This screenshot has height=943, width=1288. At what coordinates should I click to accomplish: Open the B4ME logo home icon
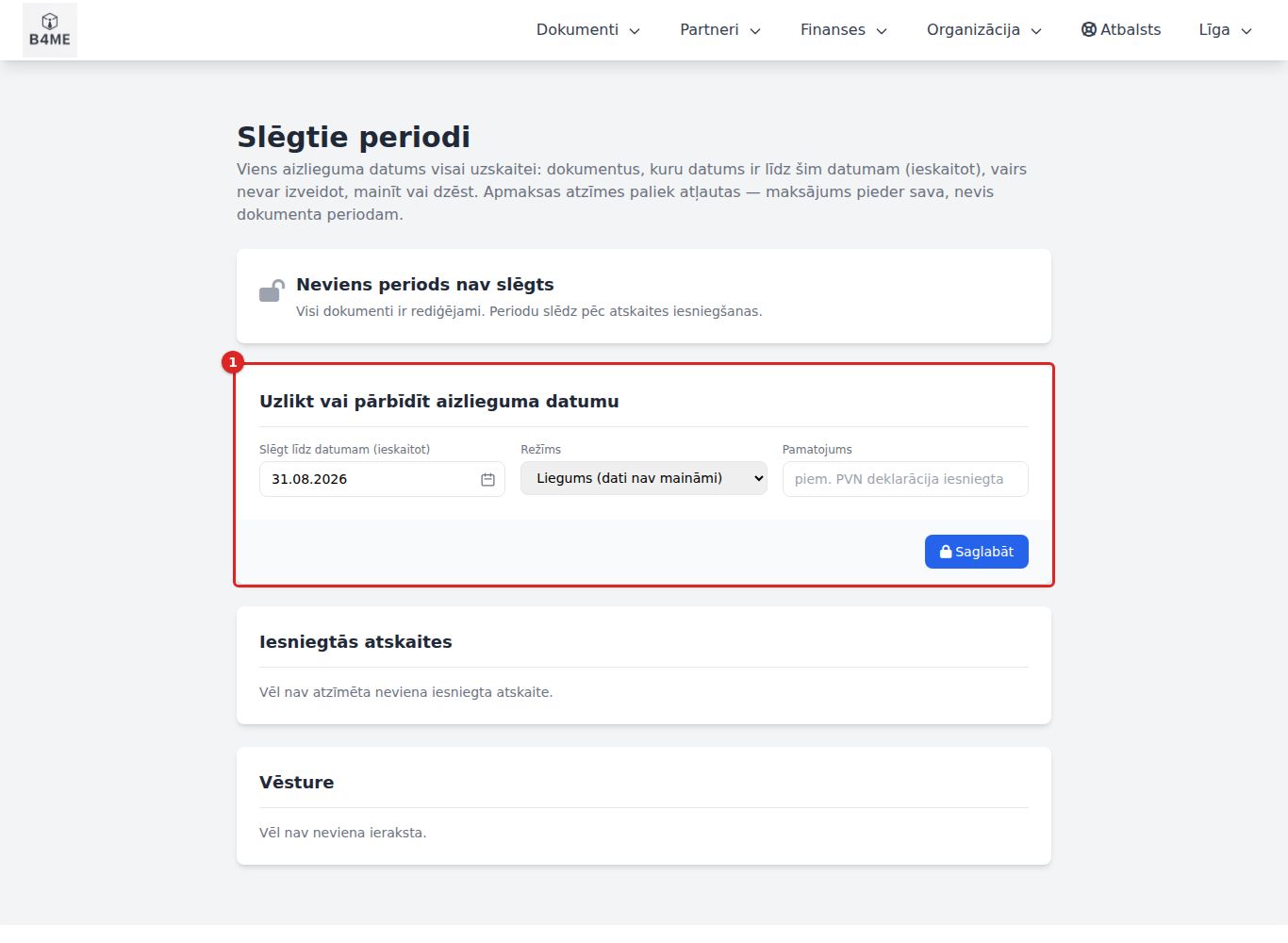[50, 30]
